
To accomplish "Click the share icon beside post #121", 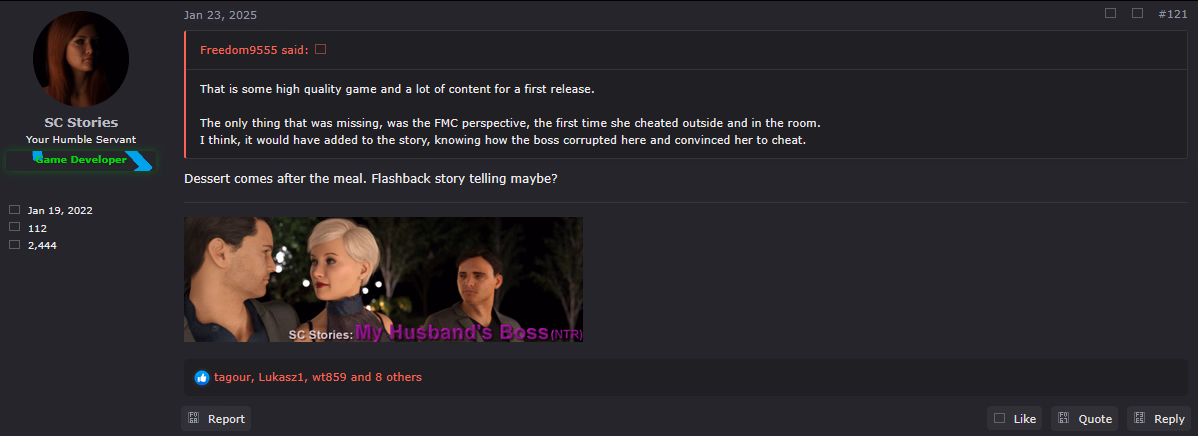I will [x=1111, y=13].
